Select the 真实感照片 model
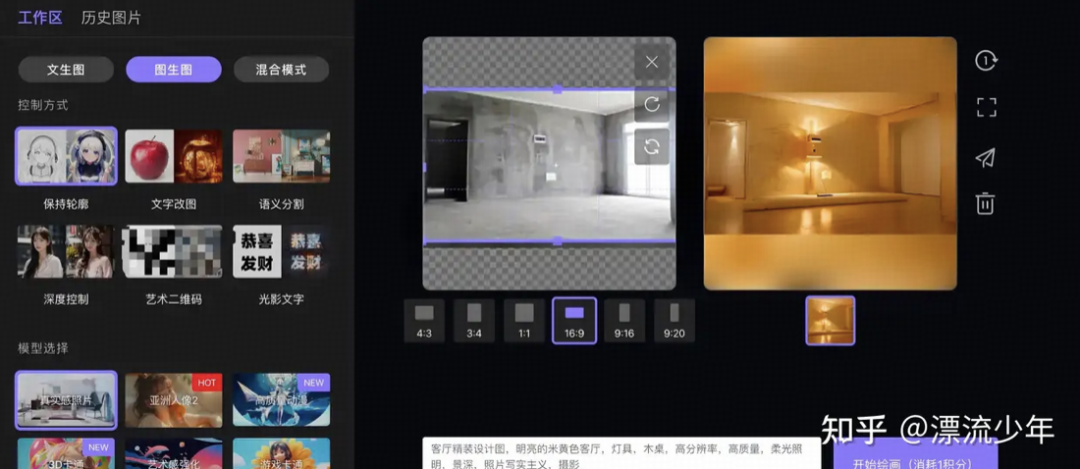 click(66, 400)
